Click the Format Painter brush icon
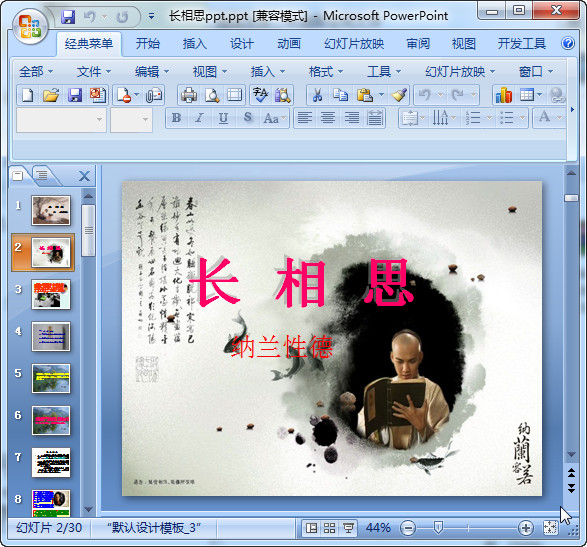The image size is (587, 547). tap(399, 95)
